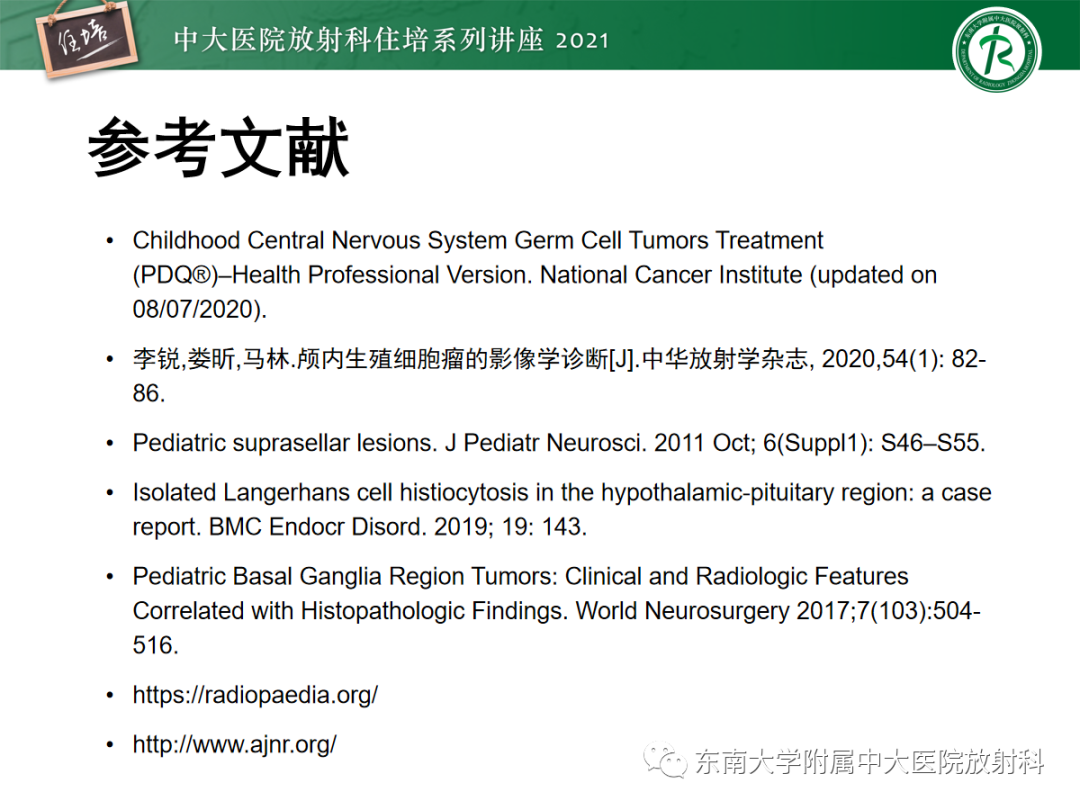Image resolution: width=1080 pixels, height=810 pixels.
Task: Open the https://radiopaedia.org/ link
Action: point(255,695)
